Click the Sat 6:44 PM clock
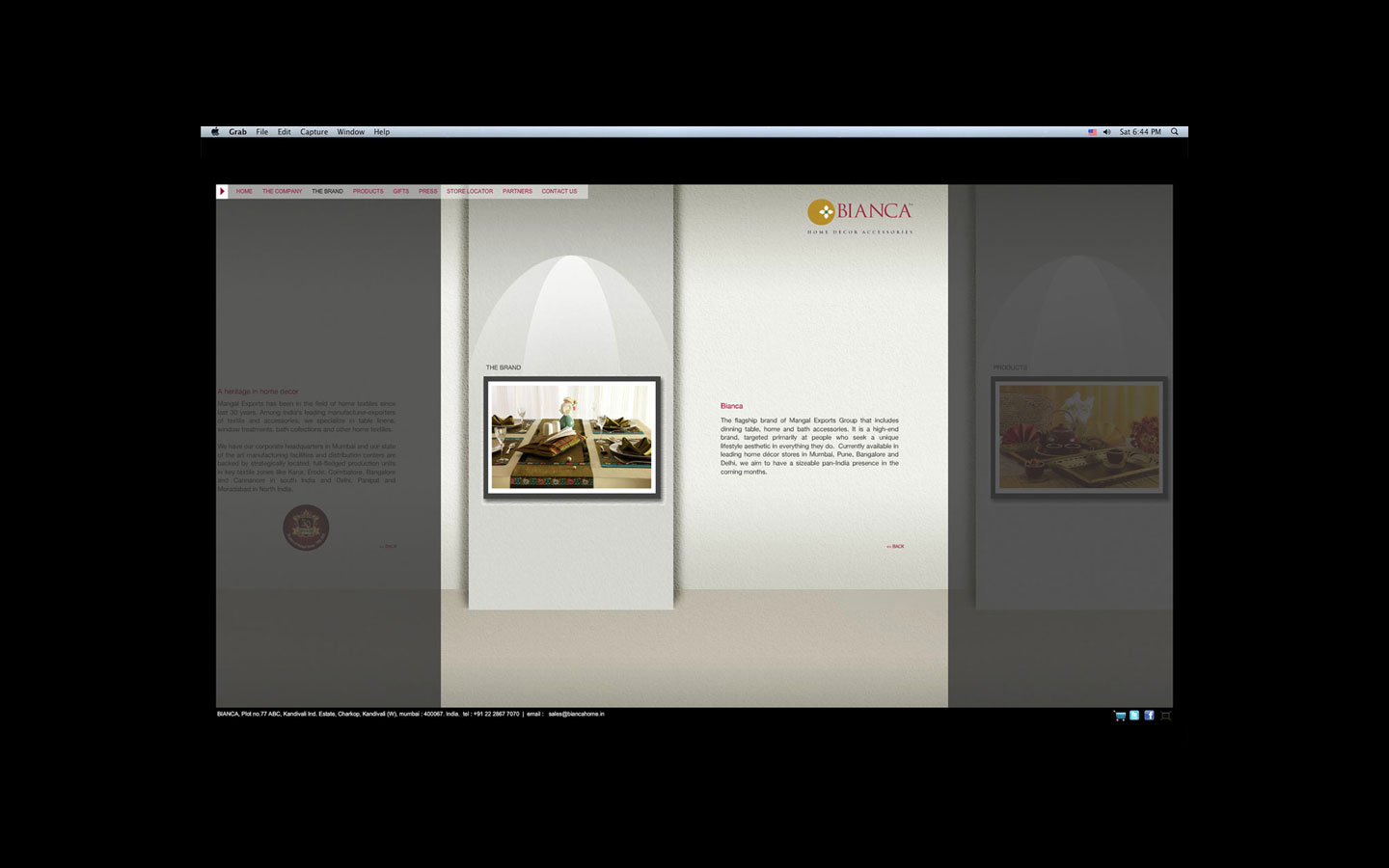Viewport: 1389px width, 868px height. (x=1140, y=132)
